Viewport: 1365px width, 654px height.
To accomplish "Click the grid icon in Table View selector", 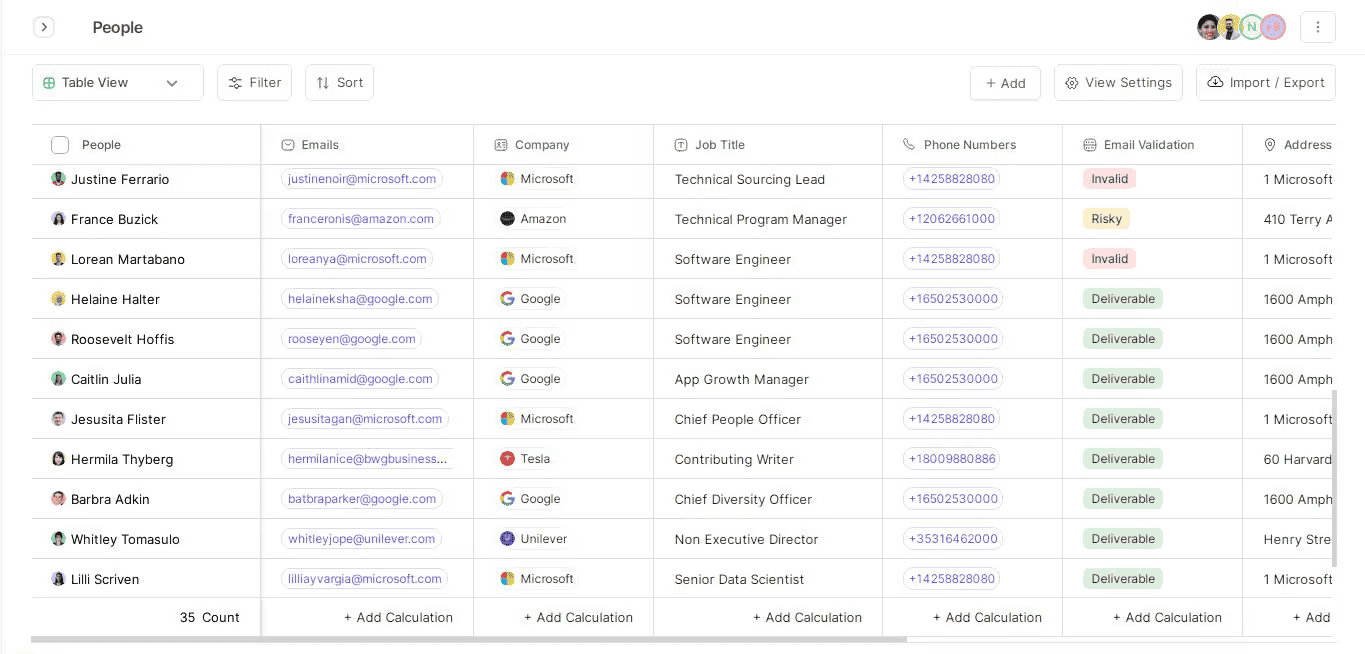I will coord(48,82).
